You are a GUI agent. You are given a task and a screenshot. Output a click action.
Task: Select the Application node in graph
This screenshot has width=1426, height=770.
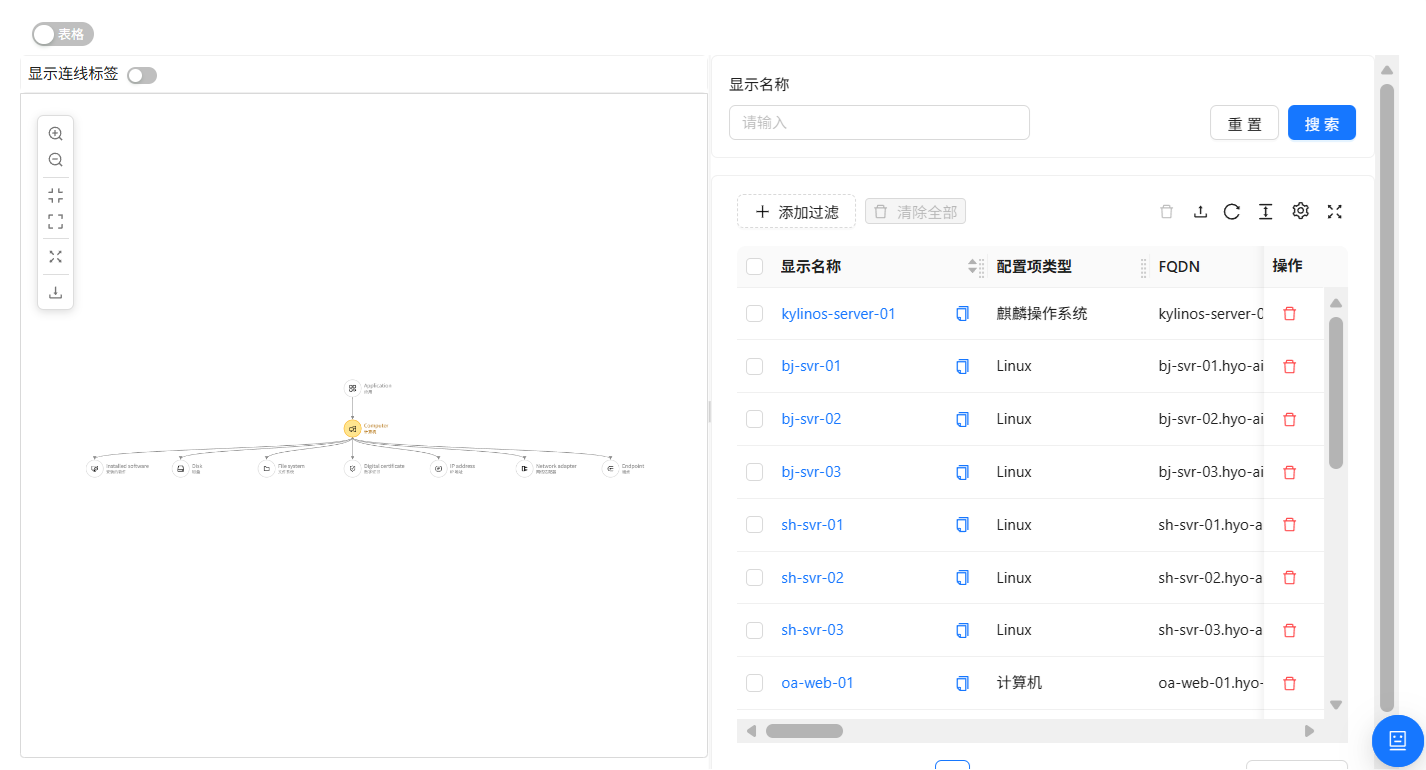point(352,388)
